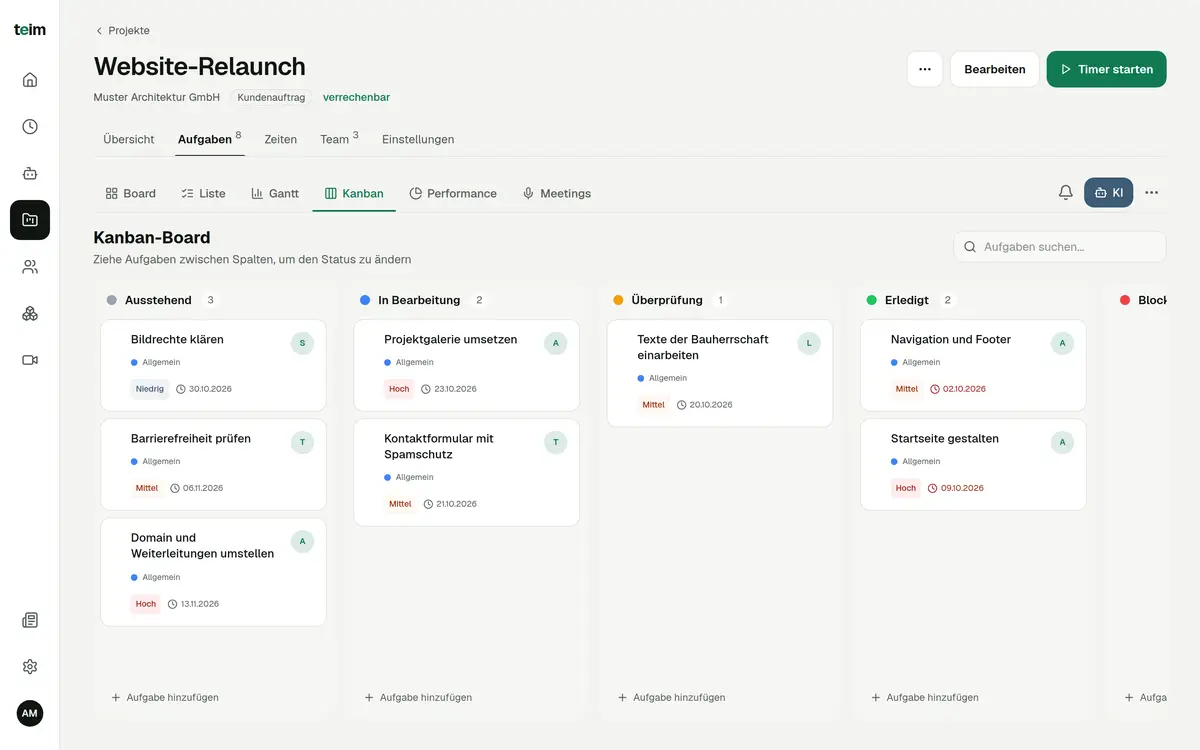Click the AM user avatar
This screenshot has height=750, width=1200.
pos(30,713)
